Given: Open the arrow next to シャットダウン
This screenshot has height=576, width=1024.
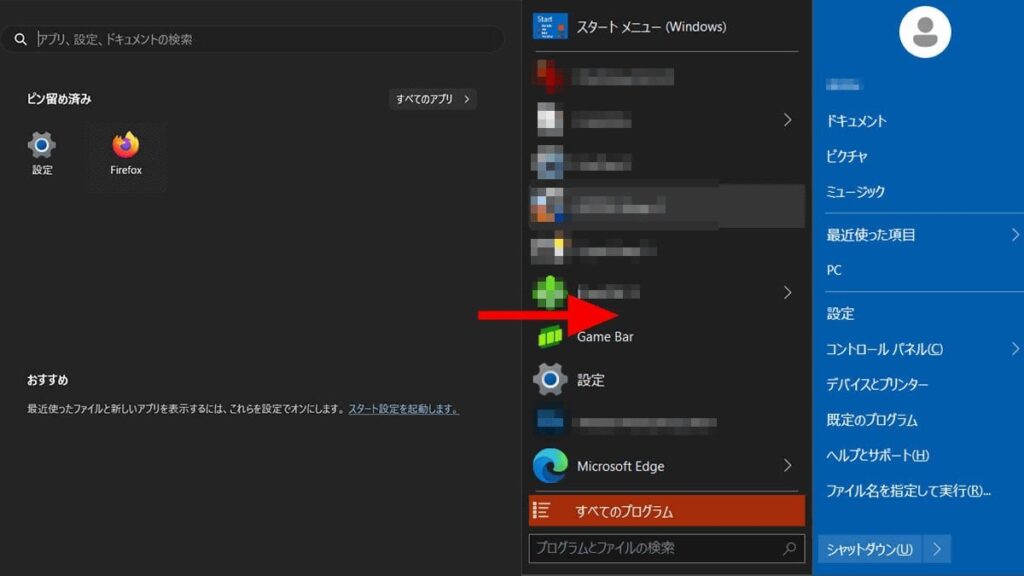Looking at the screenshot, I should (x=937, y=549).
